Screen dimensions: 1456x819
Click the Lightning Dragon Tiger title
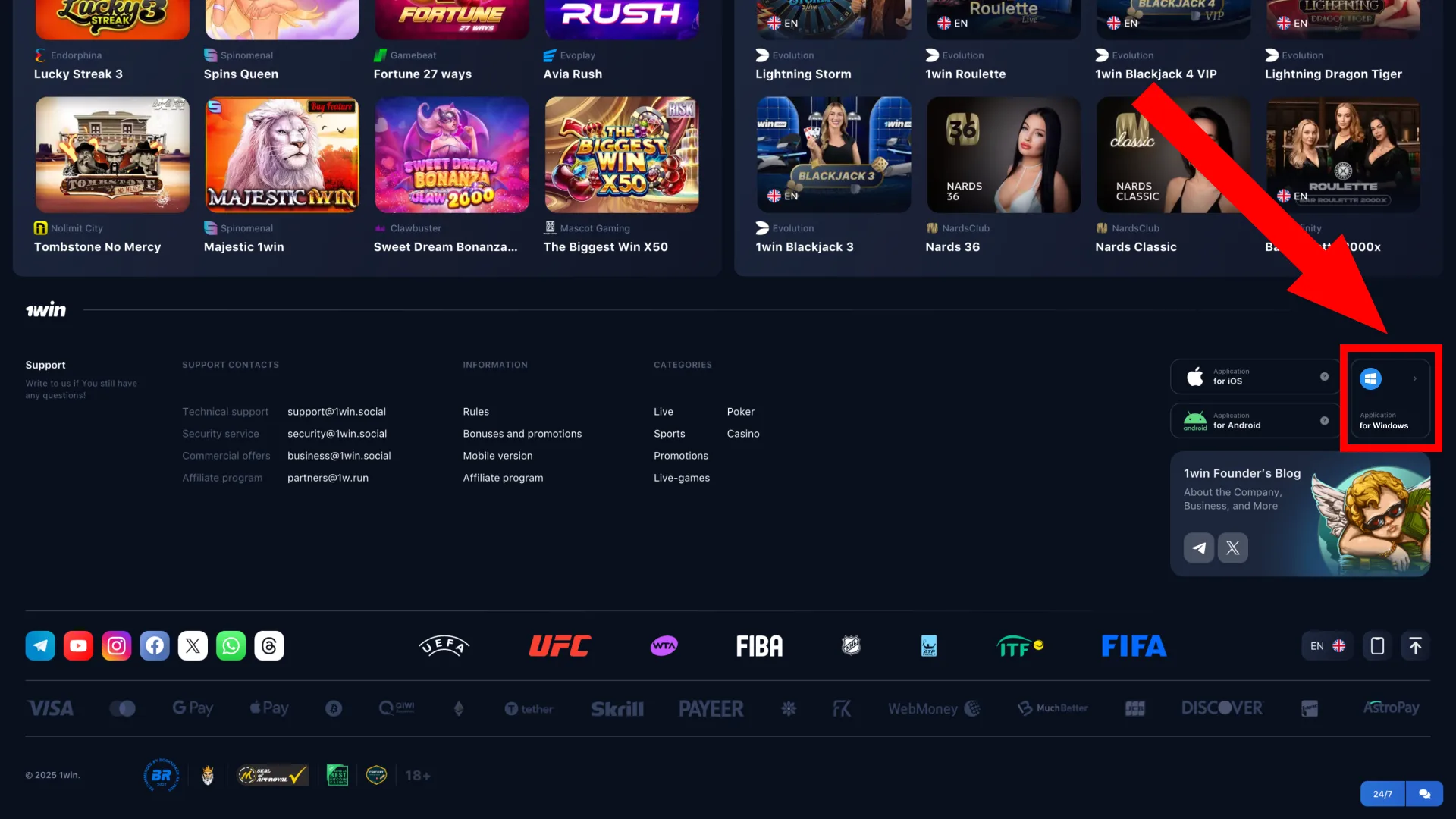pyautogui.click(x=1333, y=74)
